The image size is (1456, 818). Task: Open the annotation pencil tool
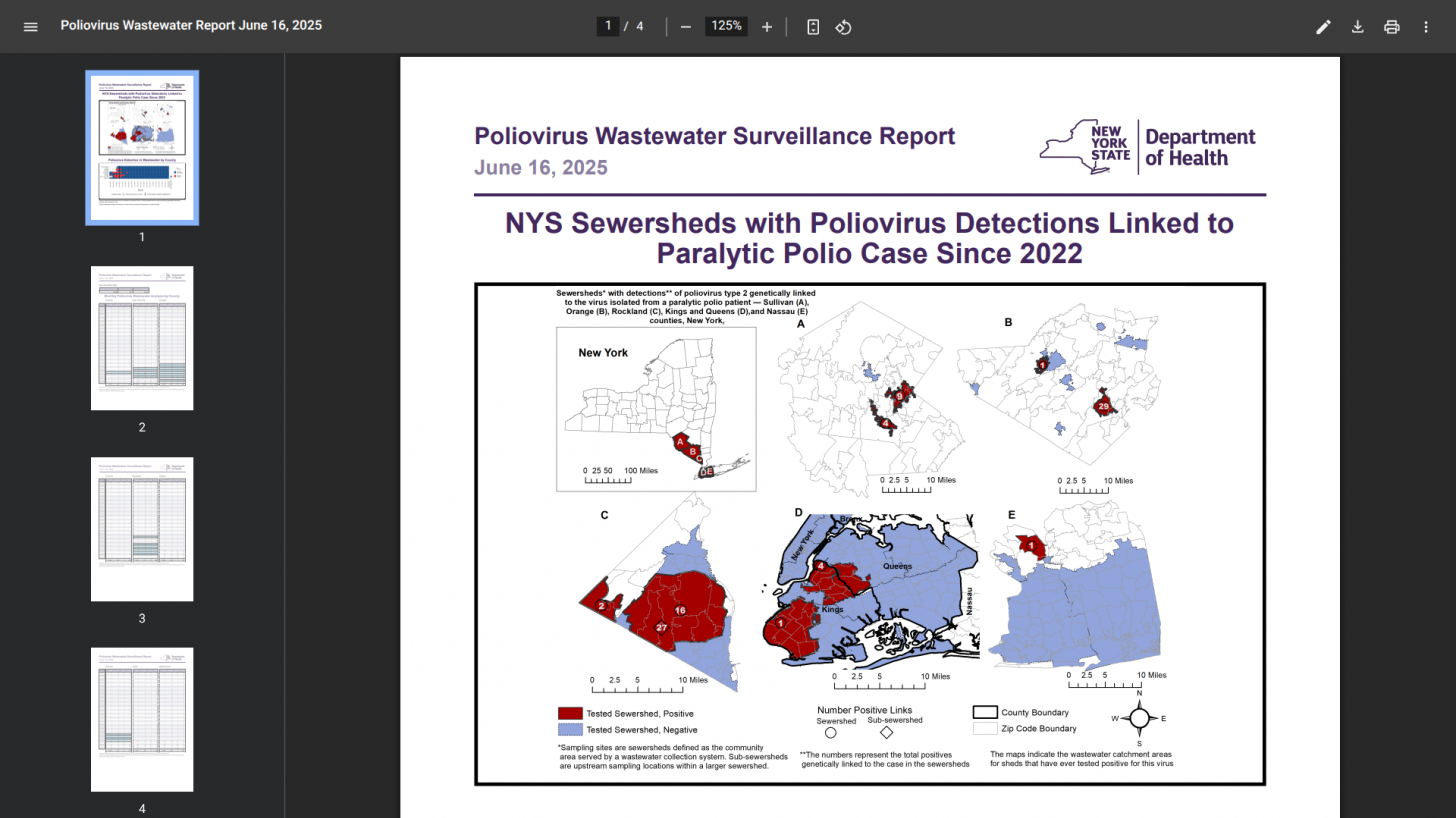point(1323,27)
